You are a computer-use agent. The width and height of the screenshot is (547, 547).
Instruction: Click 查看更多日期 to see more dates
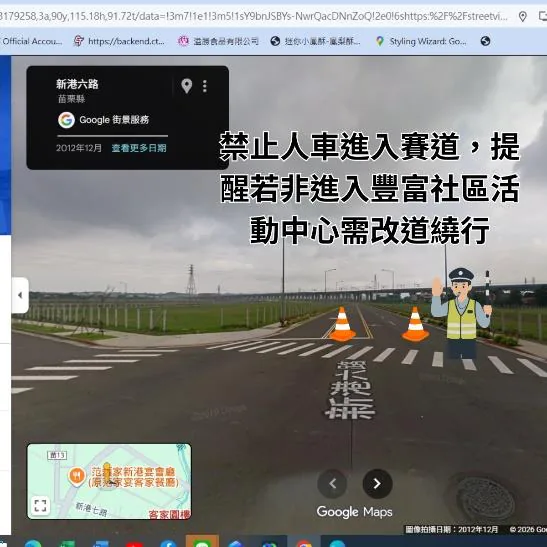point(139,148)
